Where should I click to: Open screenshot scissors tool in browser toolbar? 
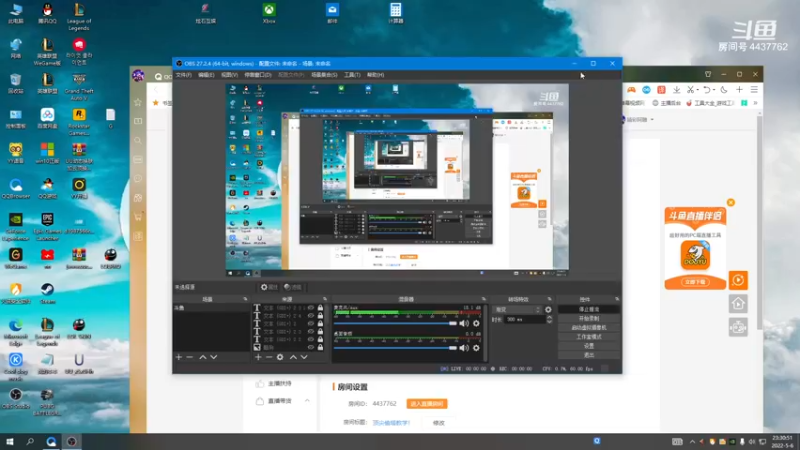tap(691, 90)
